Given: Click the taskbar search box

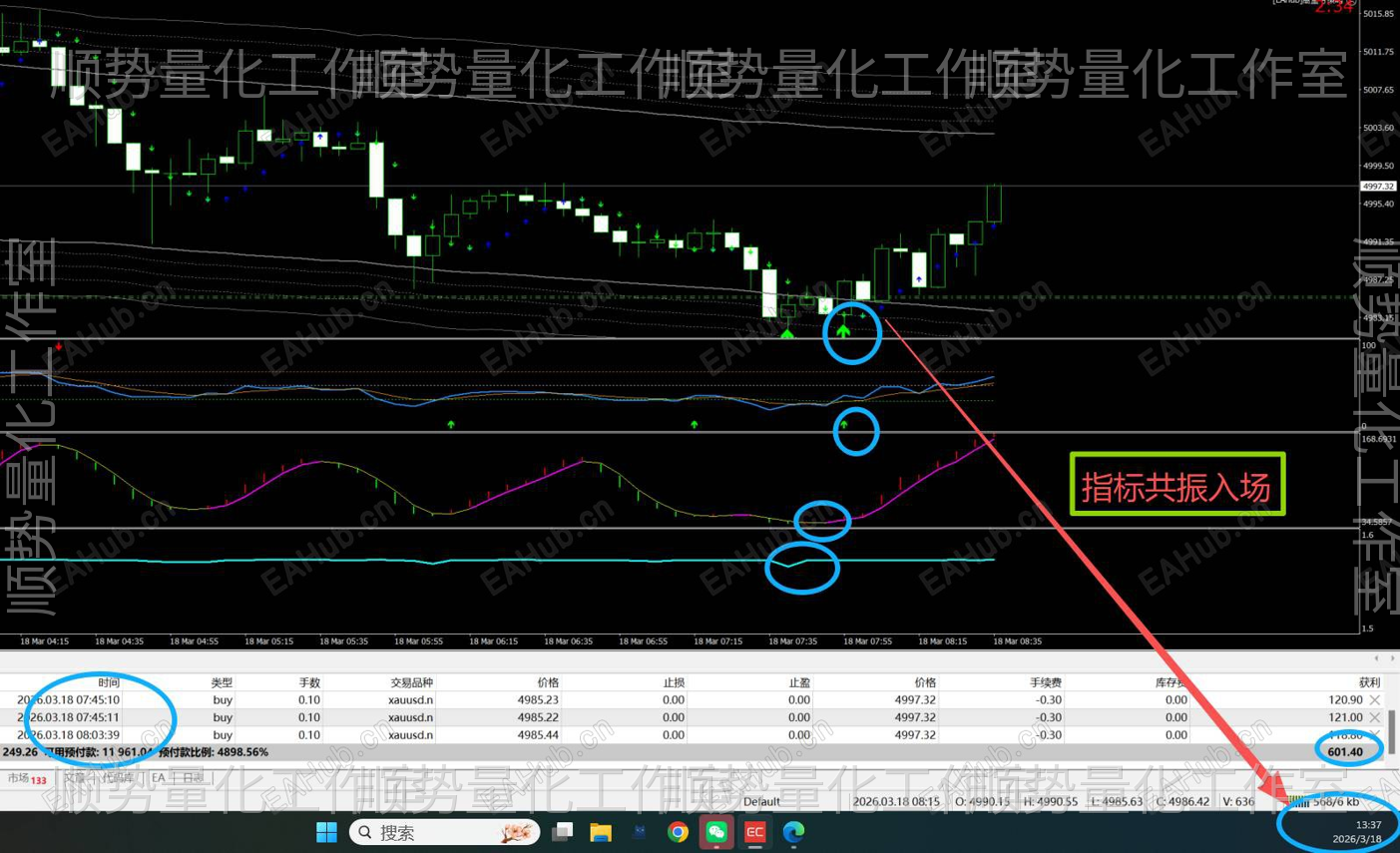Looking at the screenshot, I should [445, 832].
